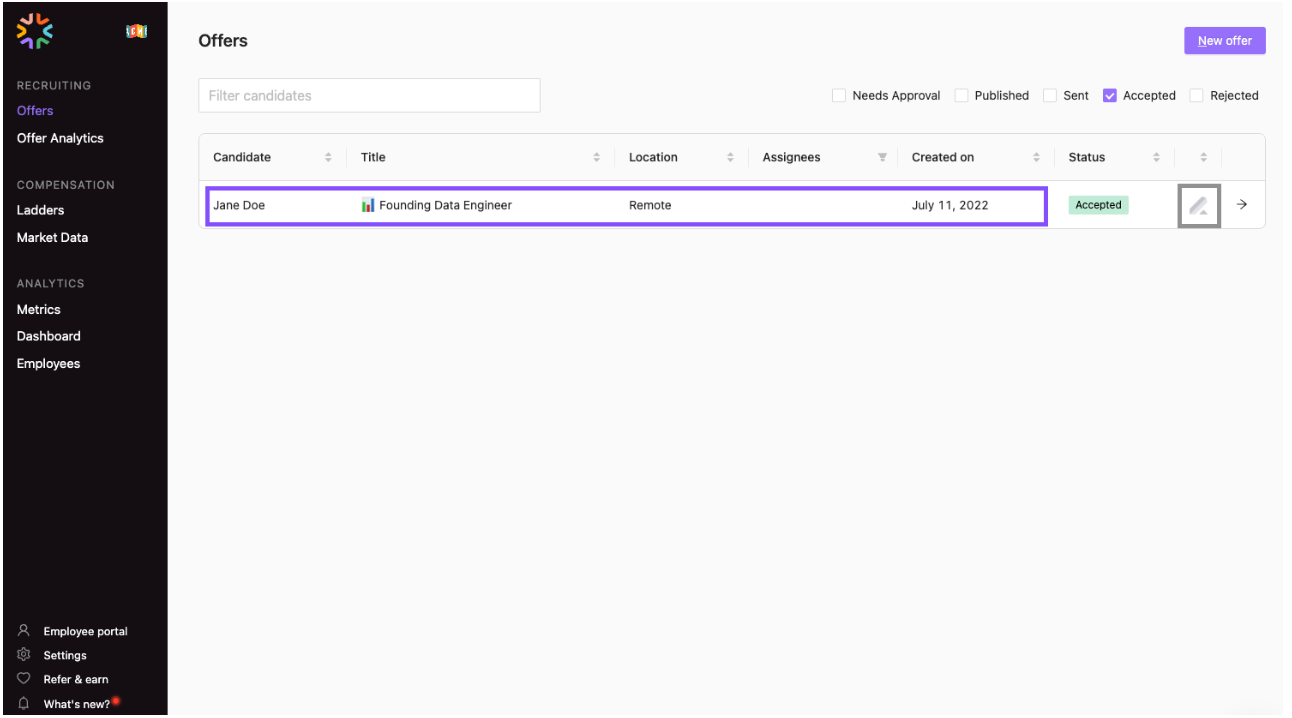
Task: Filter Assignees column with funnel icon
Action: coord(882,157)
